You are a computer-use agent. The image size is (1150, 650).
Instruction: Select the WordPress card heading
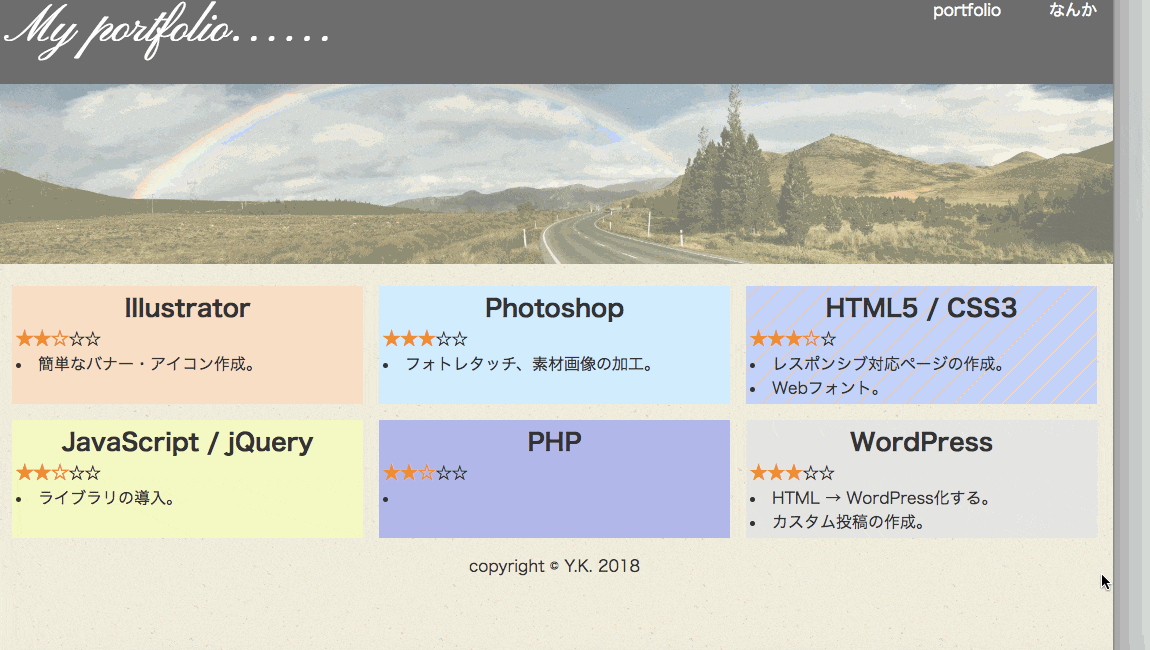(x=921, y=442)
